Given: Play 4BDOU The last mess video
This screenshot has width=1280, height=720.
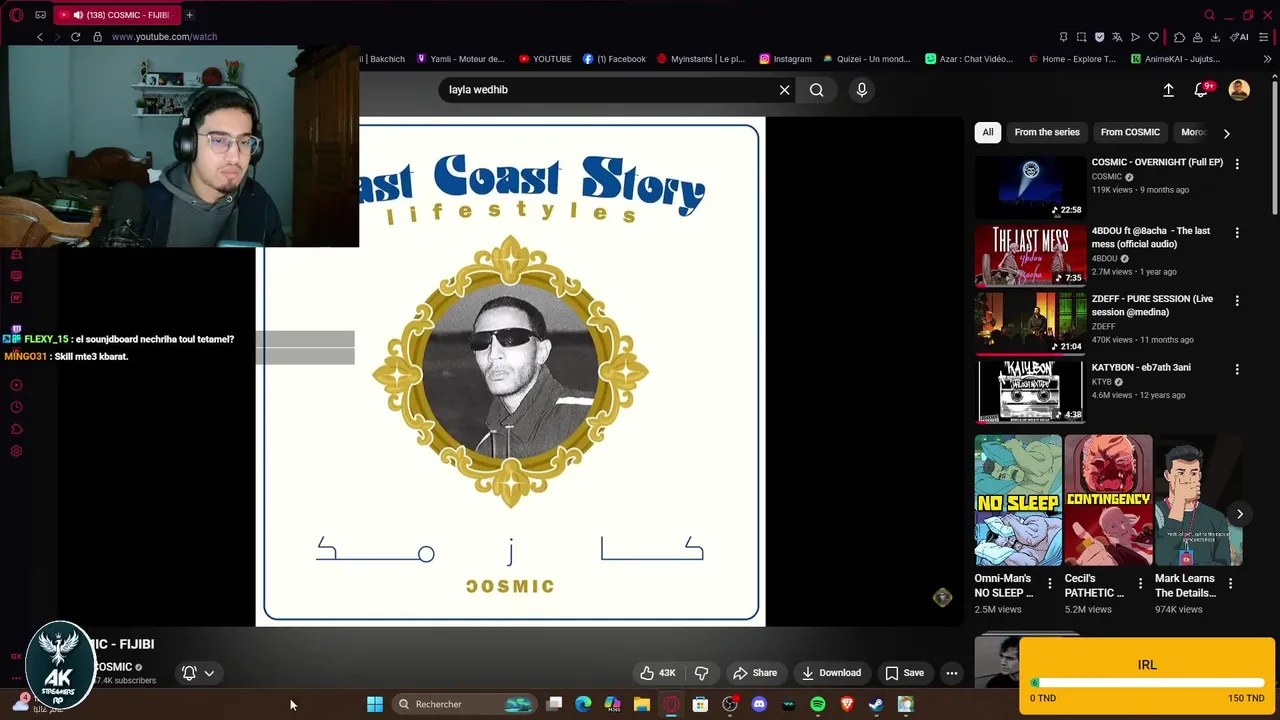Looking at the screenshot, I should pyautogui.click(x=1030, y=255).
